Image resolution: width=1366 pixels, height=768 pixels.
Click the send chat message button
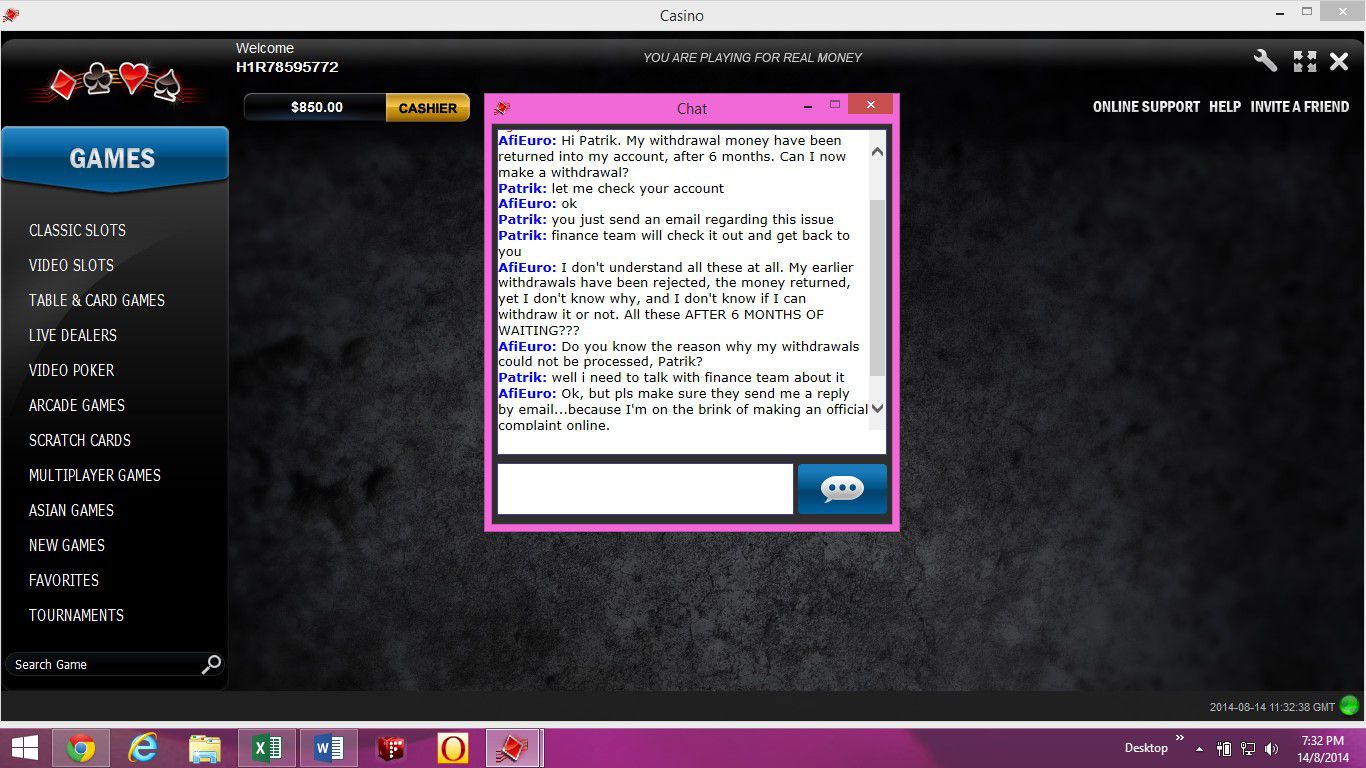[x=842, y=489]
